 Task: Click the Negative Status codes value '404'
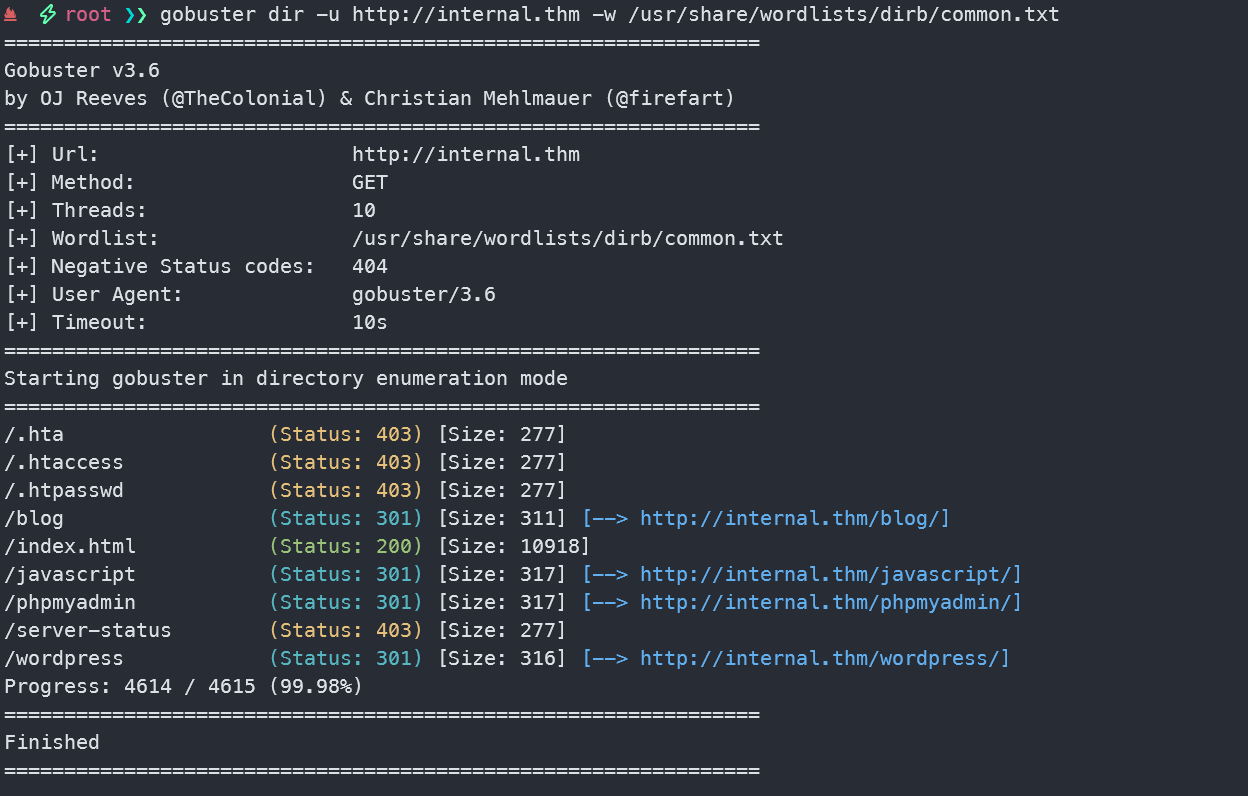tap(370, 267)
